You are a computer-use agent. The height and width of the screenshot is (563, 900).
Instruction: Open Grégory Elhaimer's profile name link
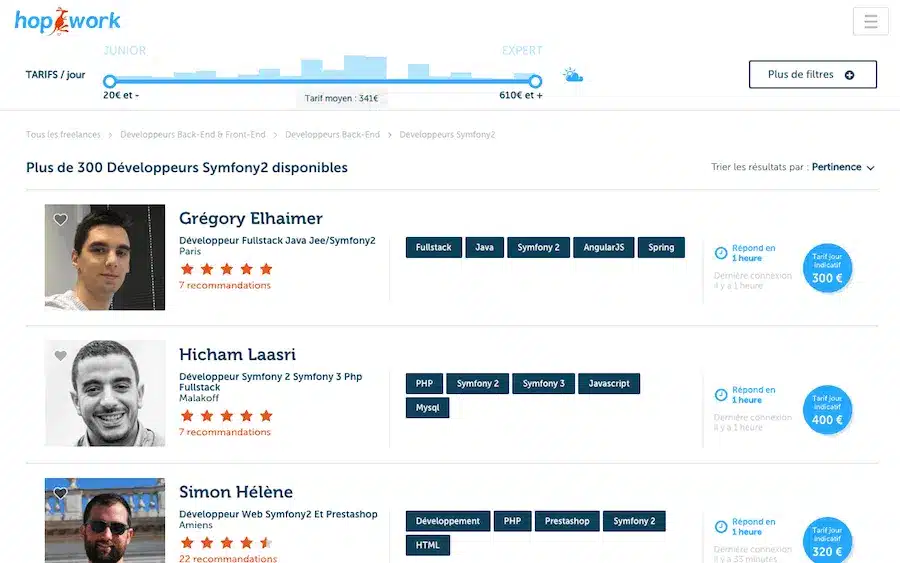point(250,218)
